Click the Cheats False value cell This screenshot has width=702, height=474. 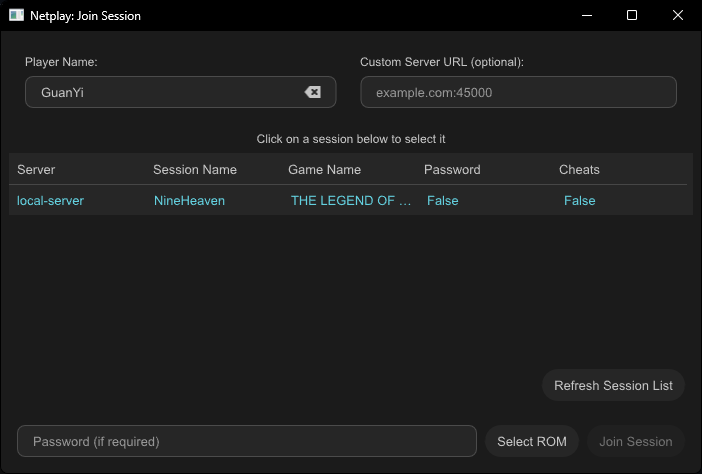[x=580, y=200]
